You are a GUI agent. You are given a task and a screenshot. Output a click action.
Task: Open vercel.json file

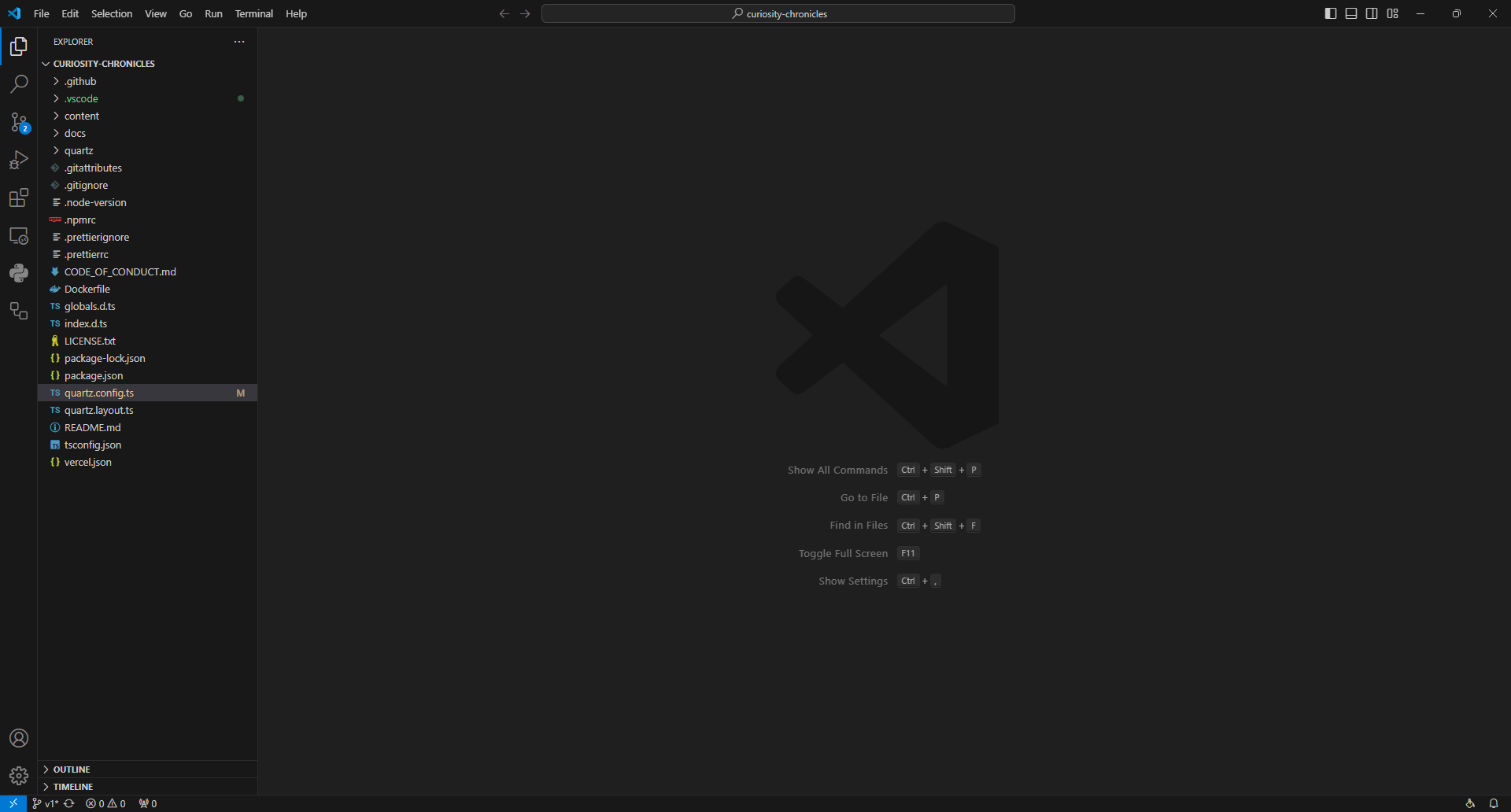pyautogui.click(x=147, y=462)
